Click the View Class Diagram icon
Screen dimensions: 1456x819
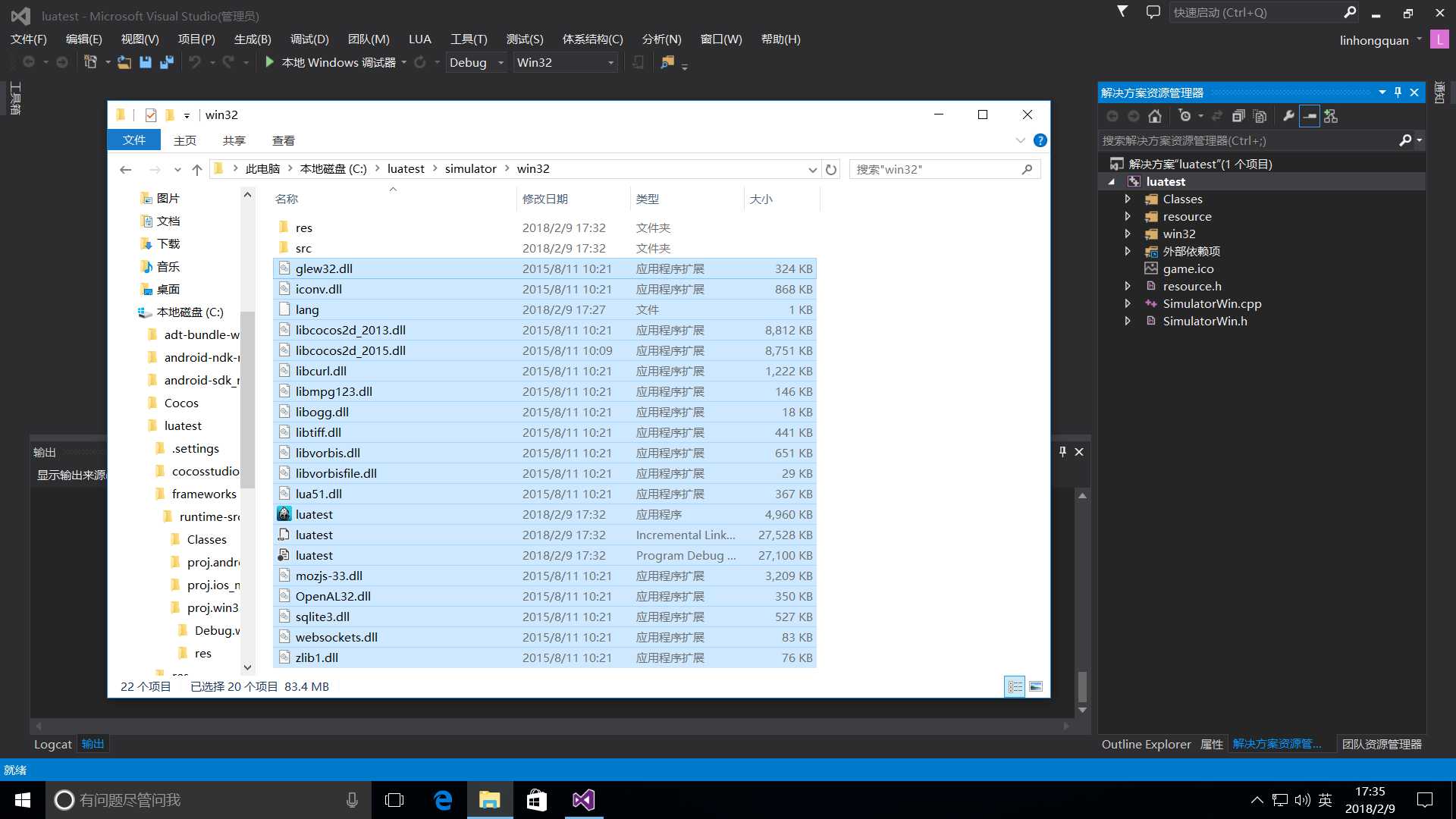coord(1331,116)
